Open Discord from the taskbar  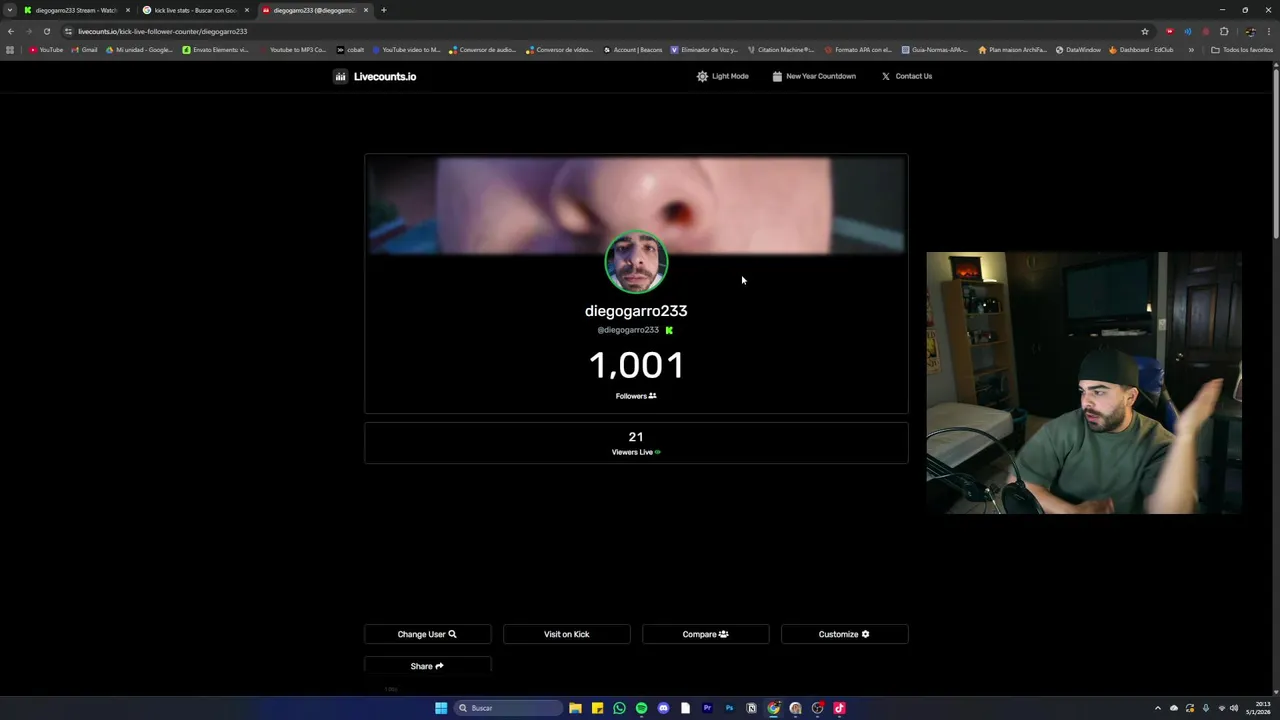[663, 708]
